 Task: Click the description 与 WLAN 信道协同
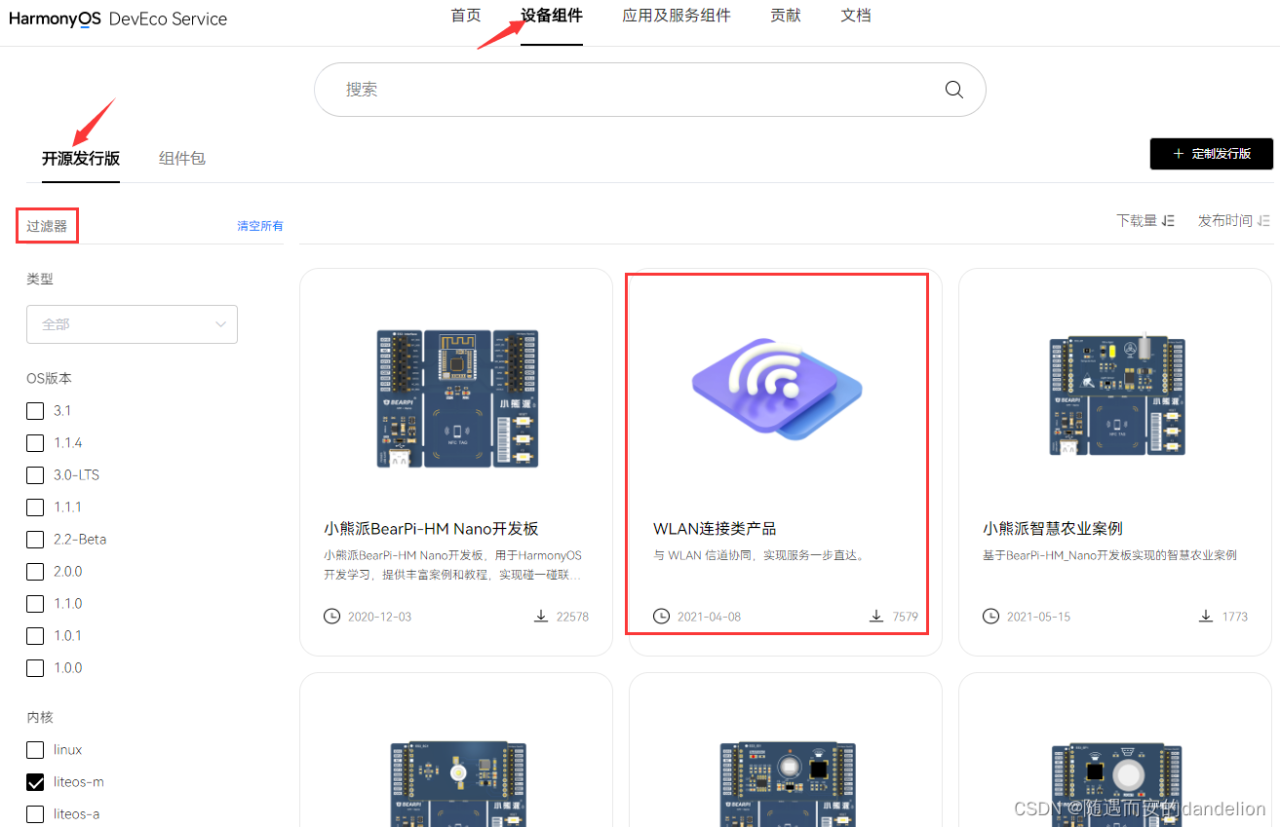(759, 555)
